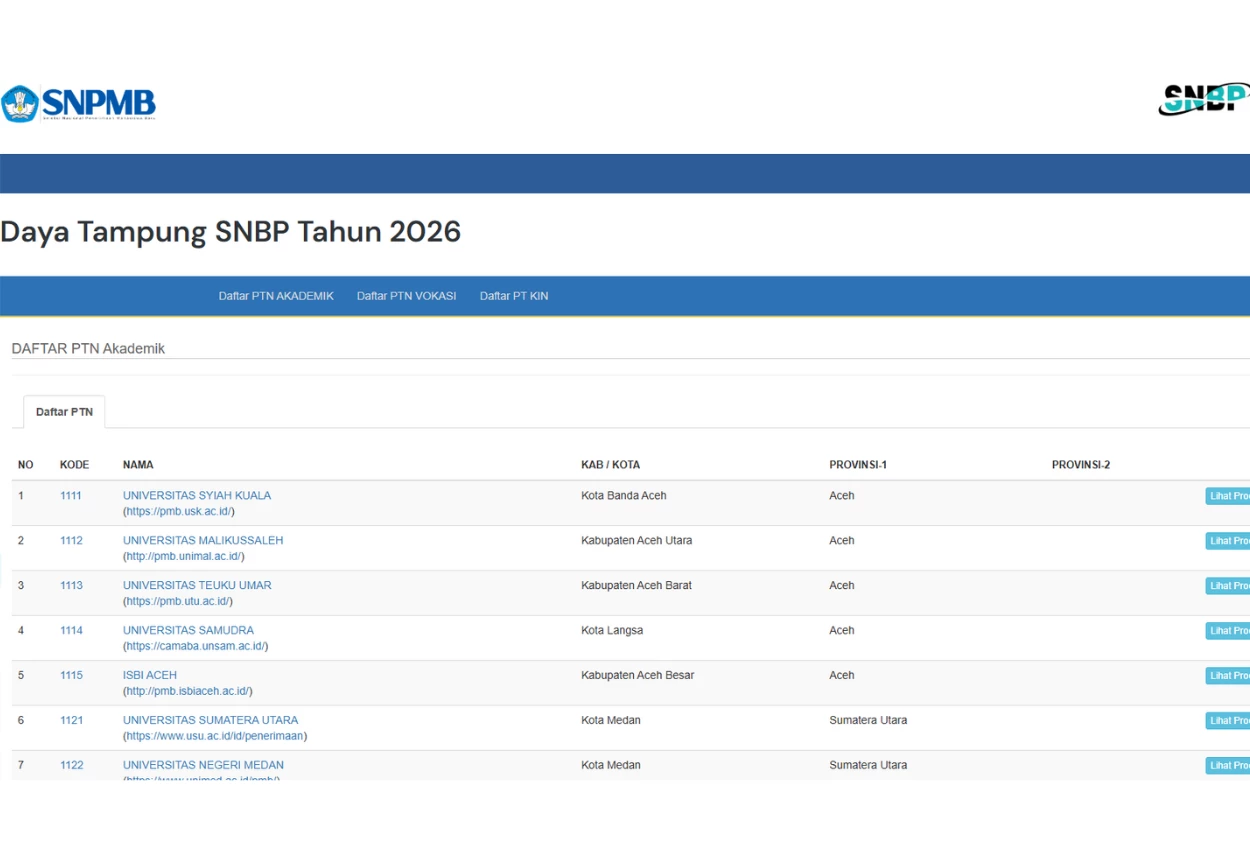Open code link 1113

click(x=71, y=586)
